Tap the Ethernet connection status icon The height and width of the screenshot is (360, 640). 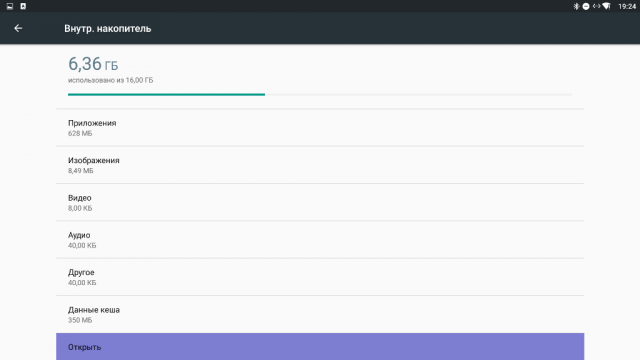(596, 6)
